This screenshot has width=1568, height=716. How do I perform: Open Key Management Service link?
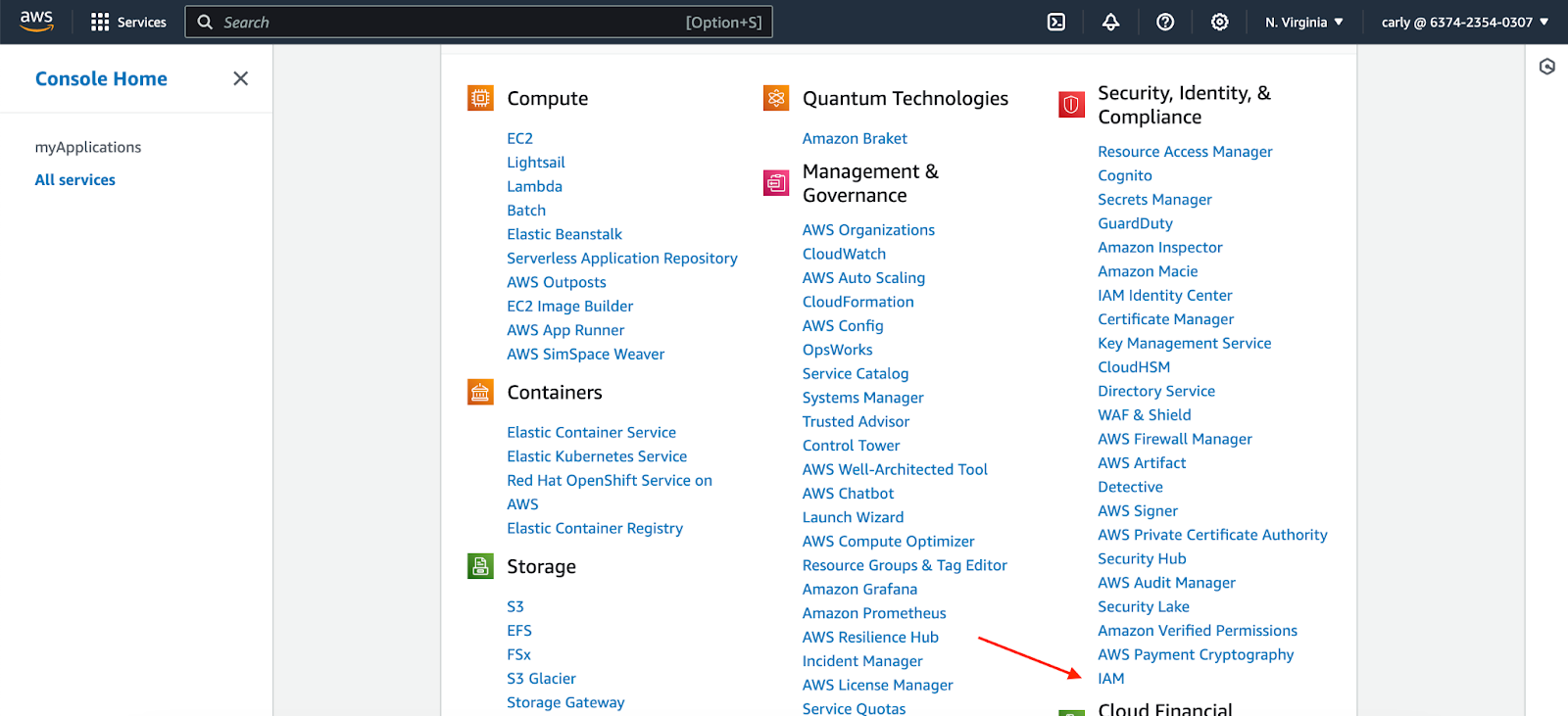tap(1185, 344)
